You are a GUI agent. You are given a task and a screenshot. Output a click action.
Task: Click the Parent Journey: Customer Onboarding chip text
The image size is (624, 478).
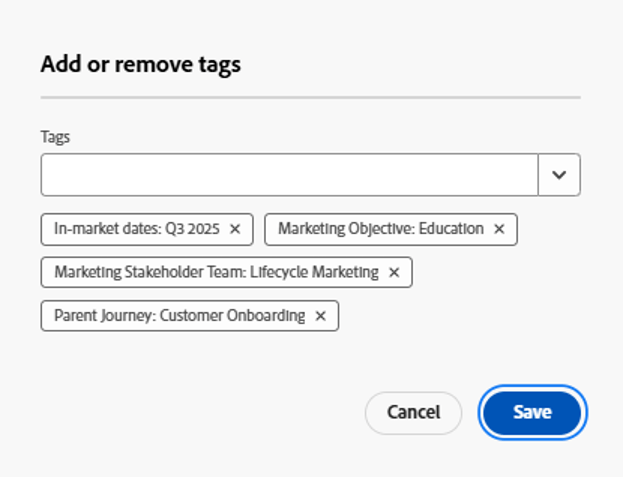point(180,316)
